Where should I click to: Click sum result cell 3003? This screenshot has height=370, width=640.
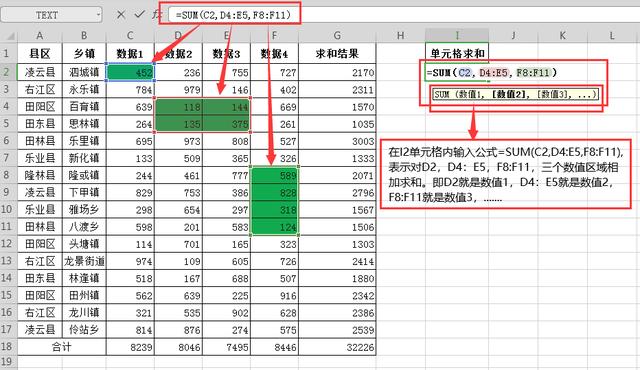337,141
